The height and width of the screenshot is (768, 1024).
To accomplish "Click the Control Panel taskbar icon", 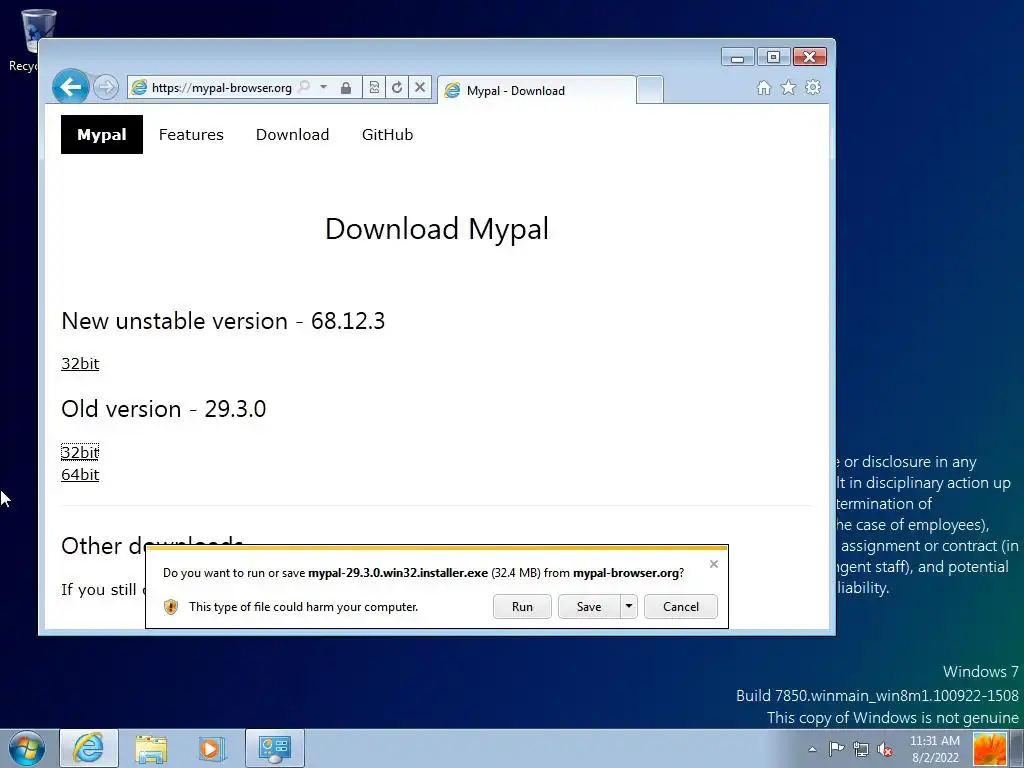I will (274, 748).
